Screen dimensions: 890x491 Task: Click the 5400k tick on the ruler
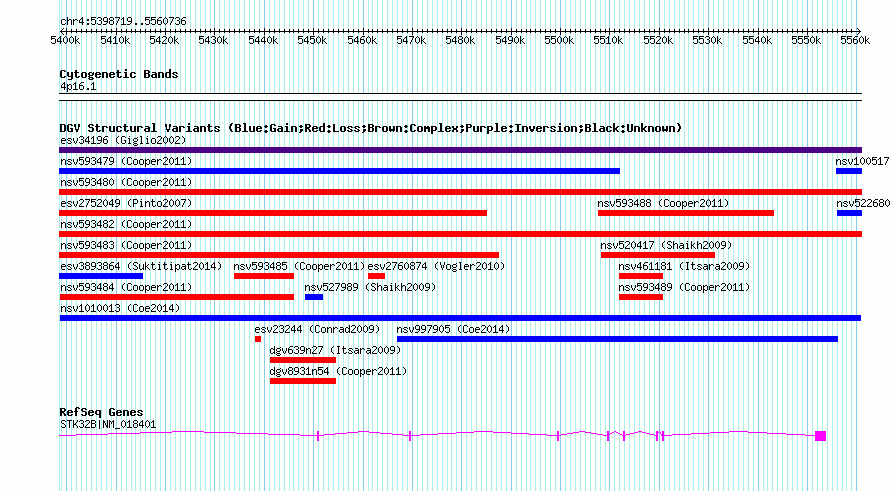point(65,40)
